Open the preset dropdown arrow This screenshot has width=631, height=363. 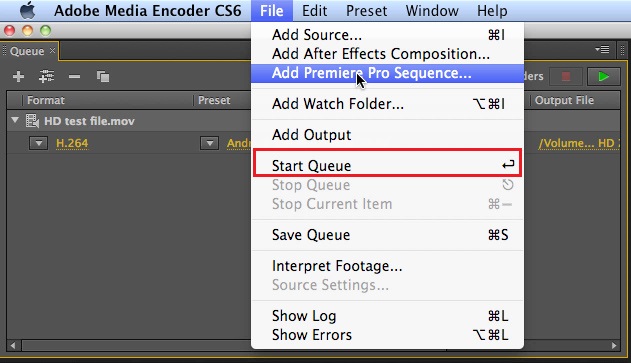tap(209, 143)
